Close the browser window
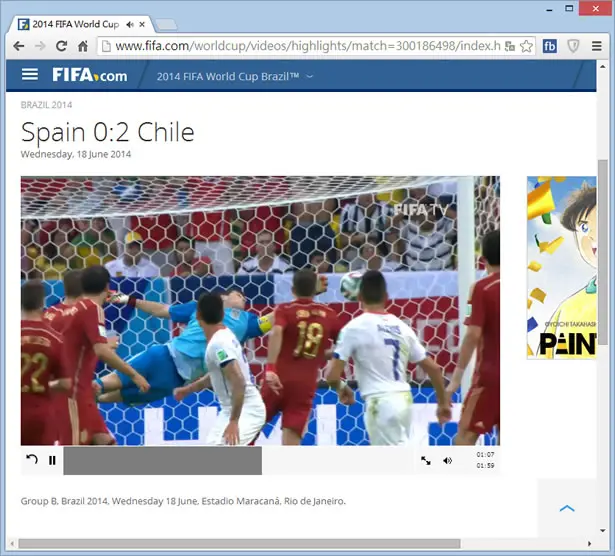This screenshot has width=615, height=556. [596, 8]
